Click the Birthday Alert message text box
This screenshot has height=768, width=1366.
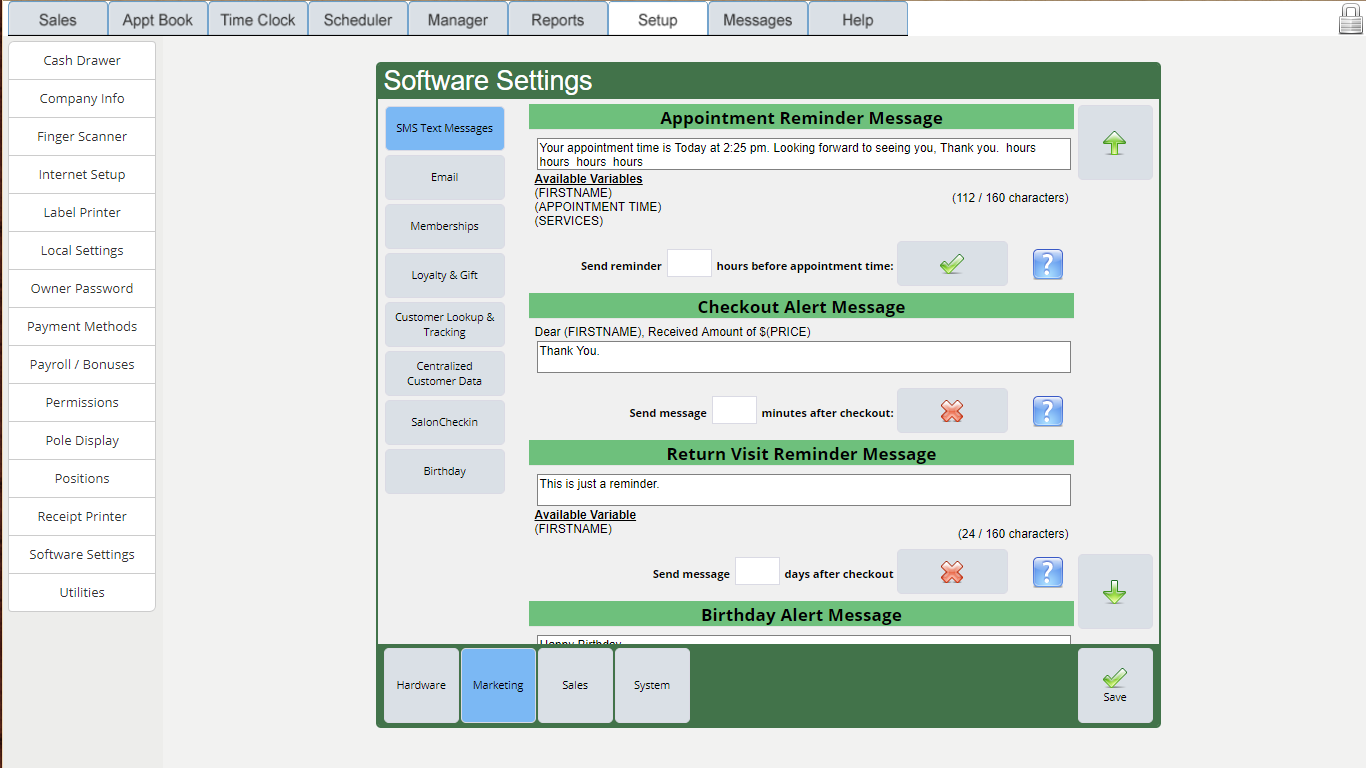click(803, 640)
